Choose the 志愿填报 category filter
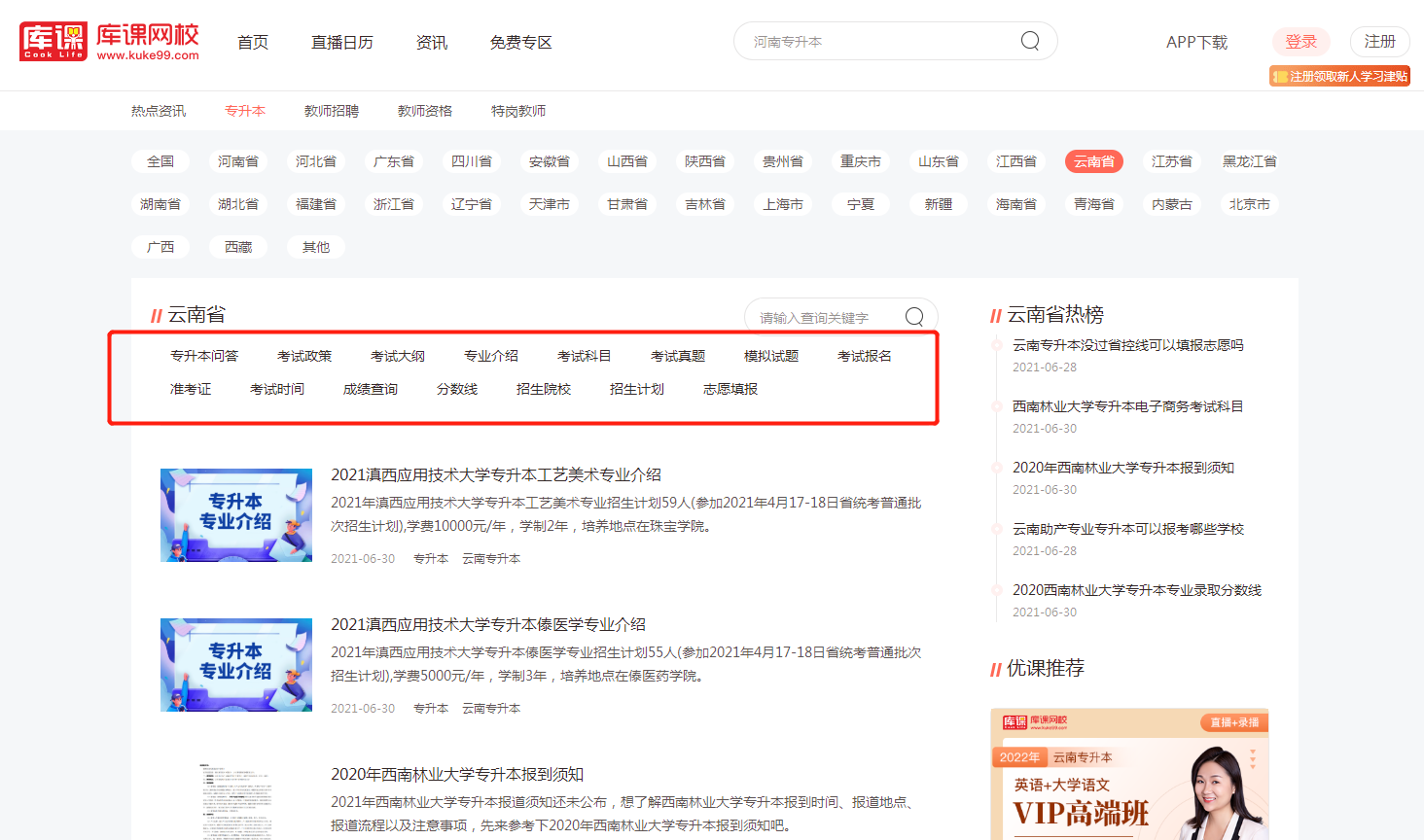1424x840 pixels. [x=730, y=388]
